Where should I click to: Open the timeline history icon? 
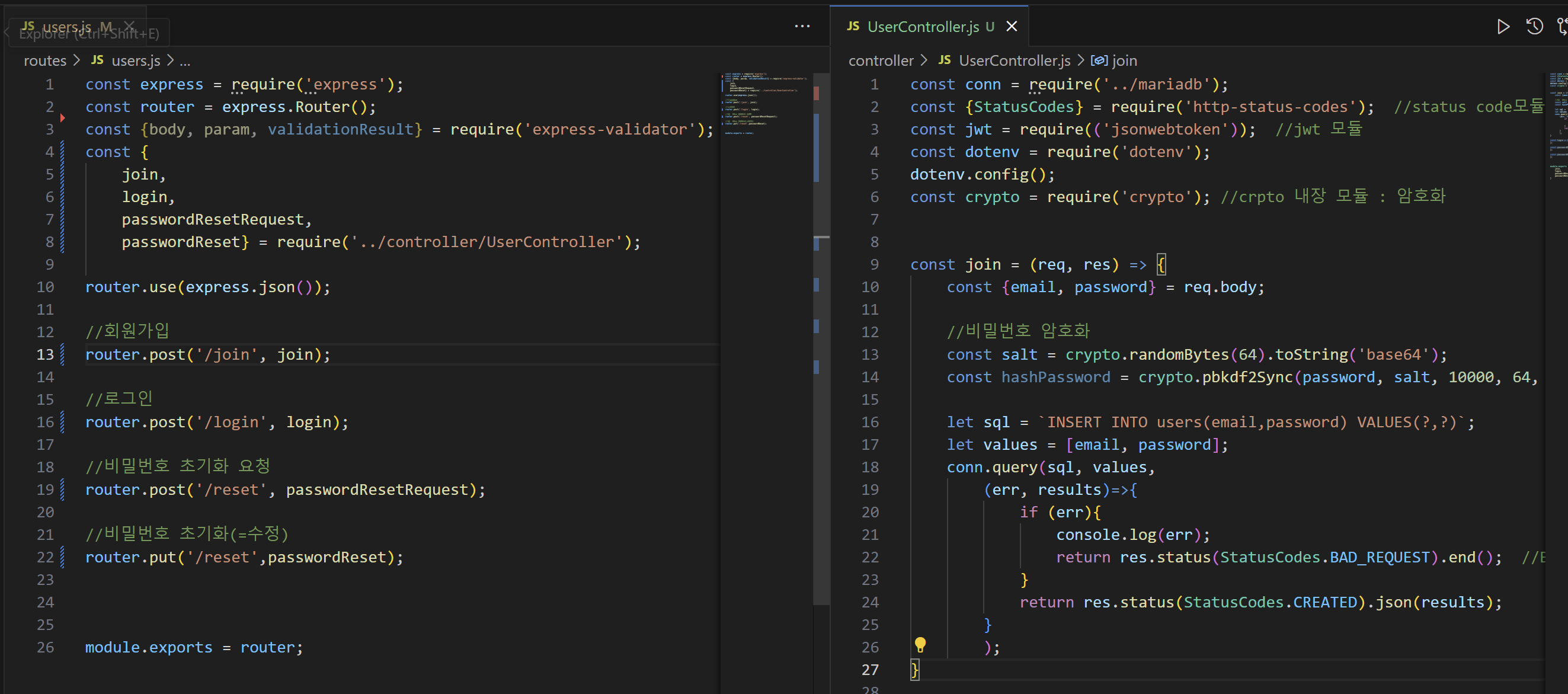pyautogui.click(x=1535, y=26)
